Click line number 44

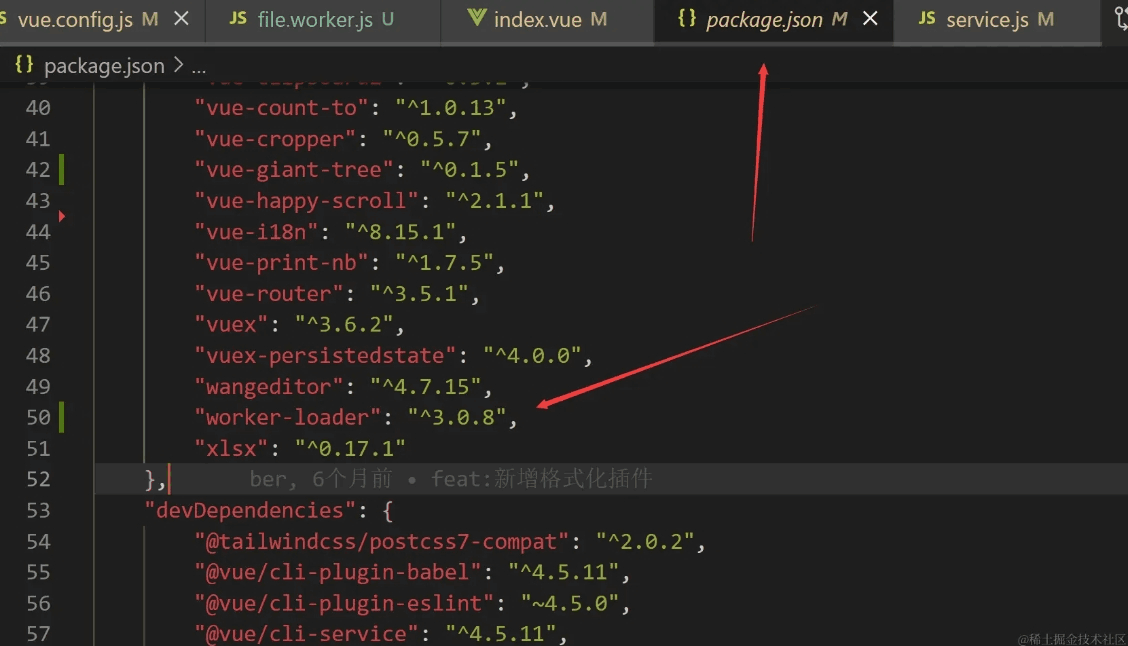[38, 232]
